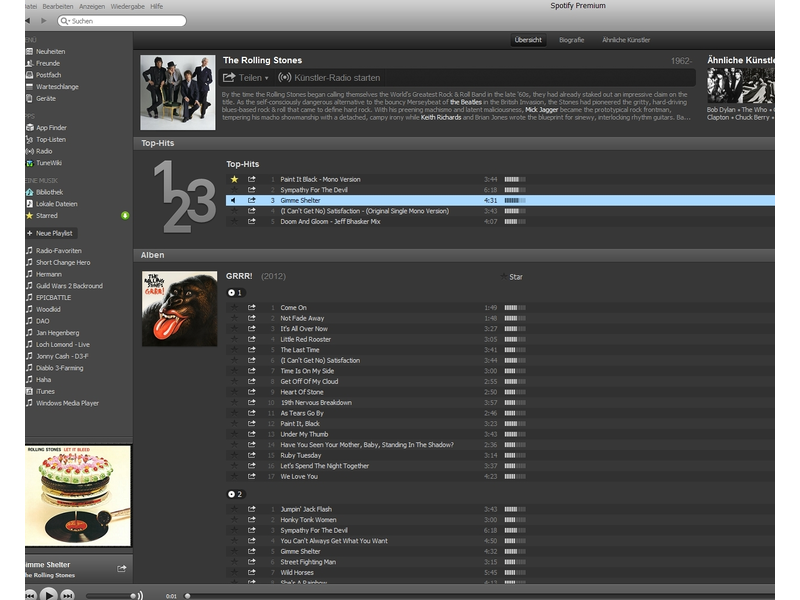Open the Keith Richards link in the biography

point(441,117)
